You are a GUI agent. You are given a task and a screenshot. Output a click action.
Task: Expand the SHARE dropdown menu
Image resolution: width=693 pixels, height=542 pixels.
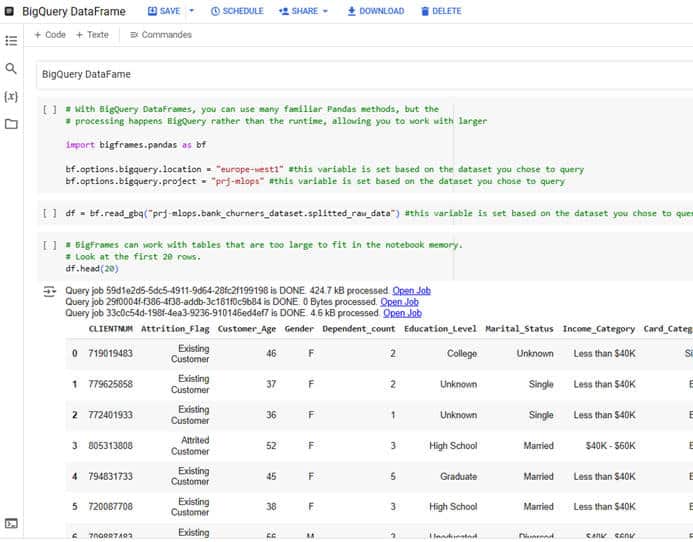point(303,11)
